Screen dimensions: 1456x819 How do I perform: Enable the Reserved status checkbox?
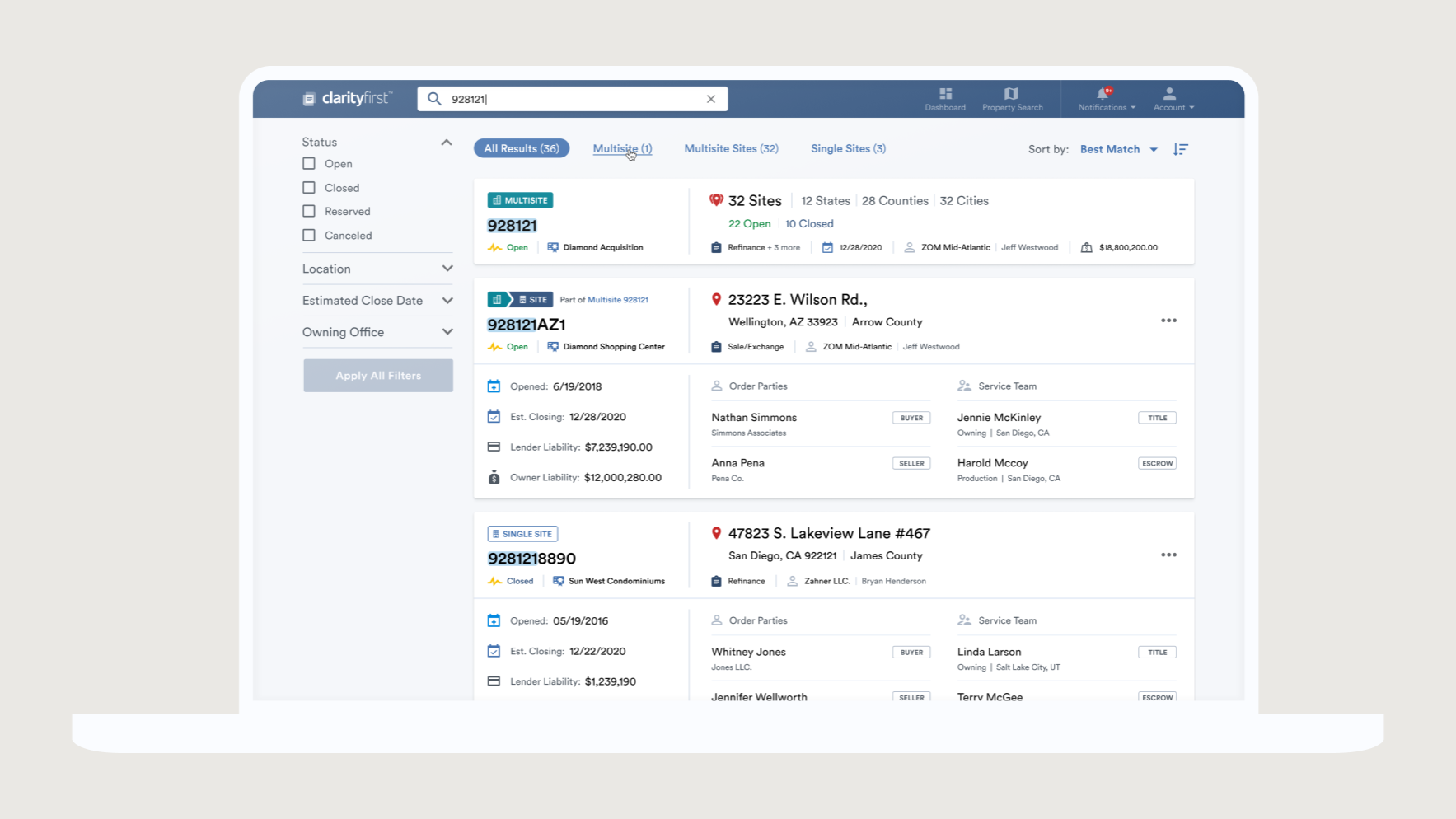[309, 212]
